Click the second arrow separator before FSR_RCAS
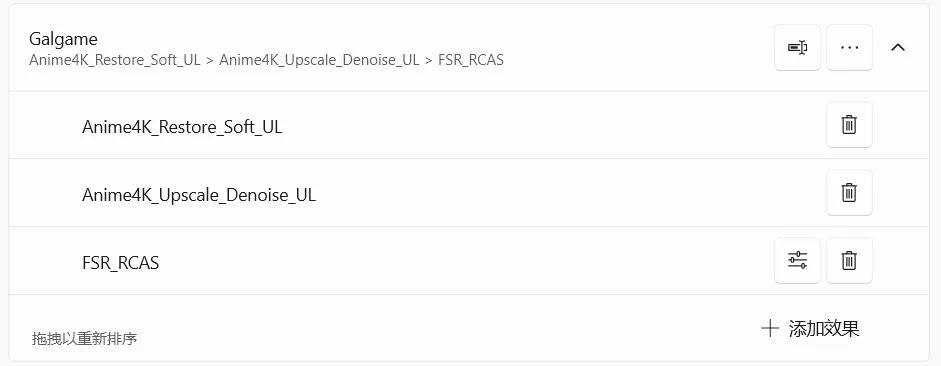The image size is (941, 366). tap(429, 60)
